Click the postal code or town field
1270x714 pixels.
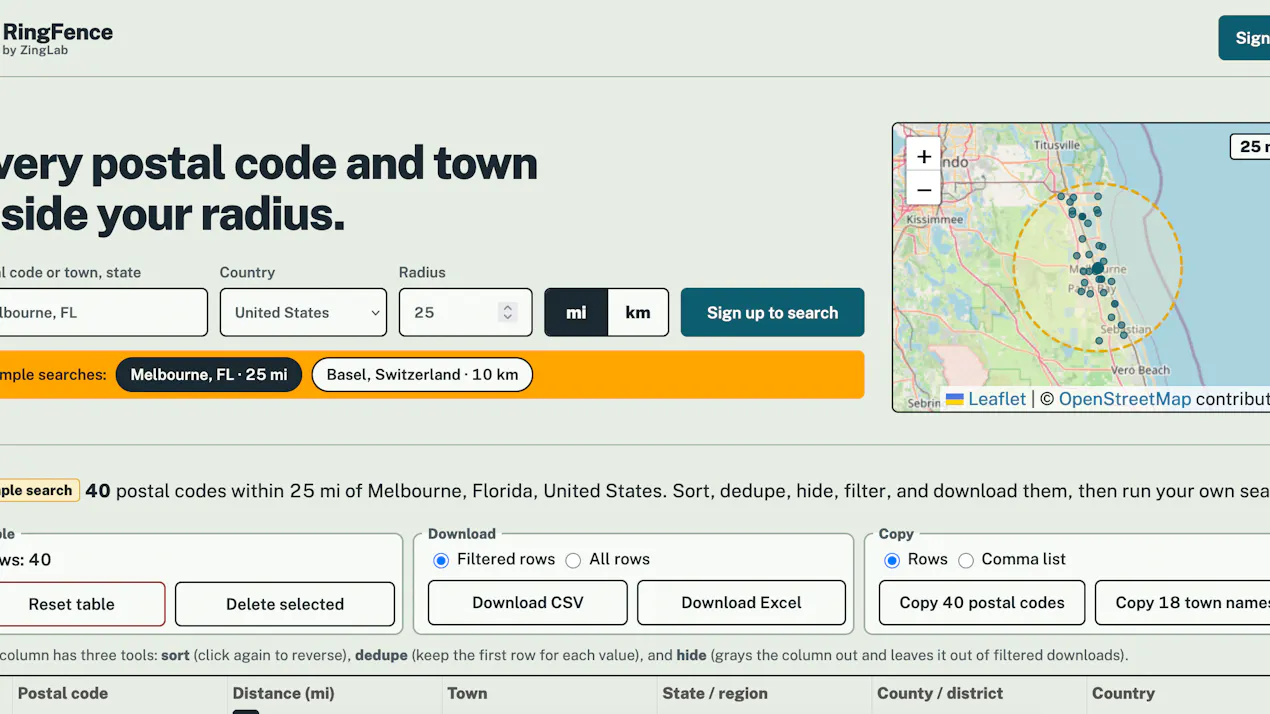coord(102,312)
